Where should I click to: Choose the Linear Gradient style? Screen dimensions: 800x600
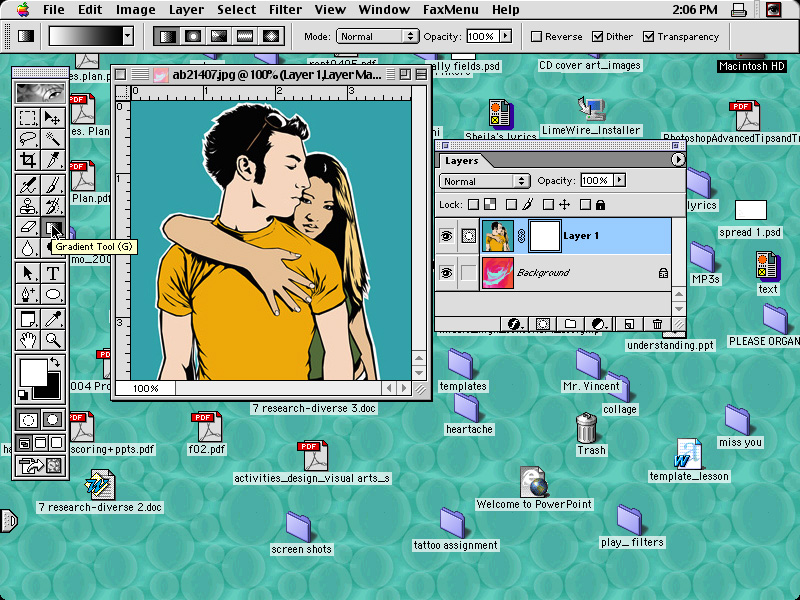pos(167,36)
